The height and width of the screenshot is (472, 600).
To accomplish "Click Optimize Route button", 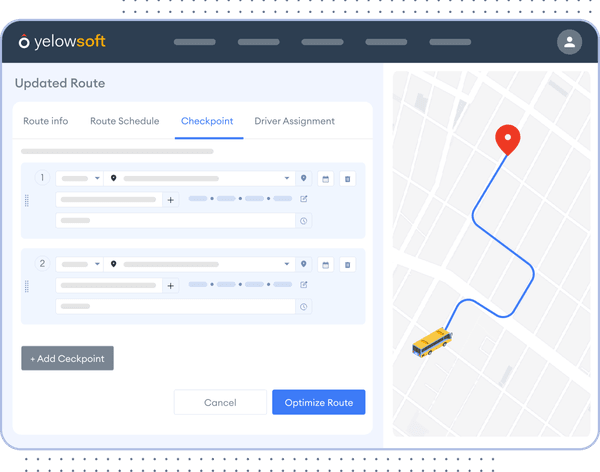I will click(319, 402).
